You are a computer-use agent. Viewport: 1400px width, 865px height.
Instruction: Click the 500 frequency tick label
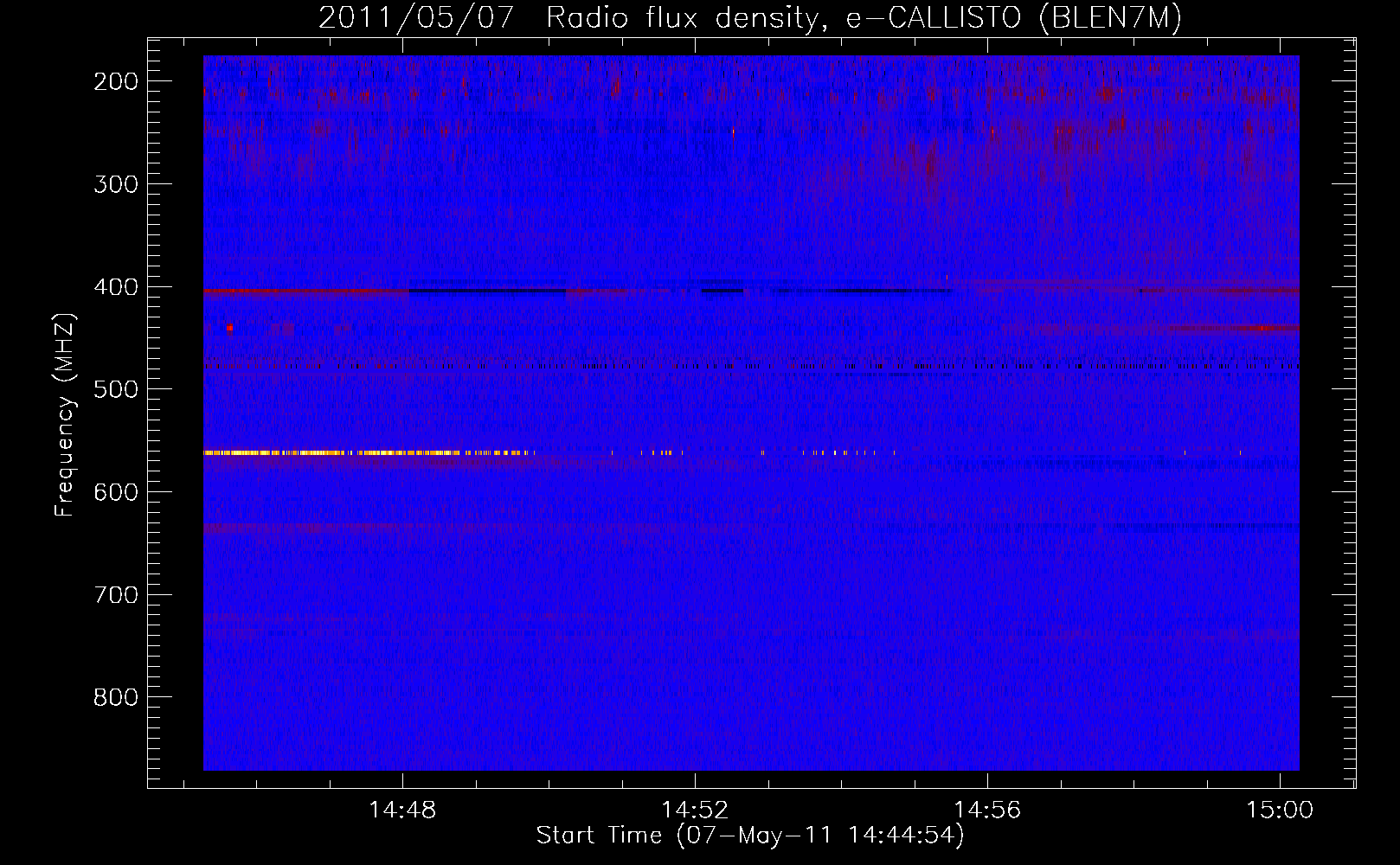(116, 389)
